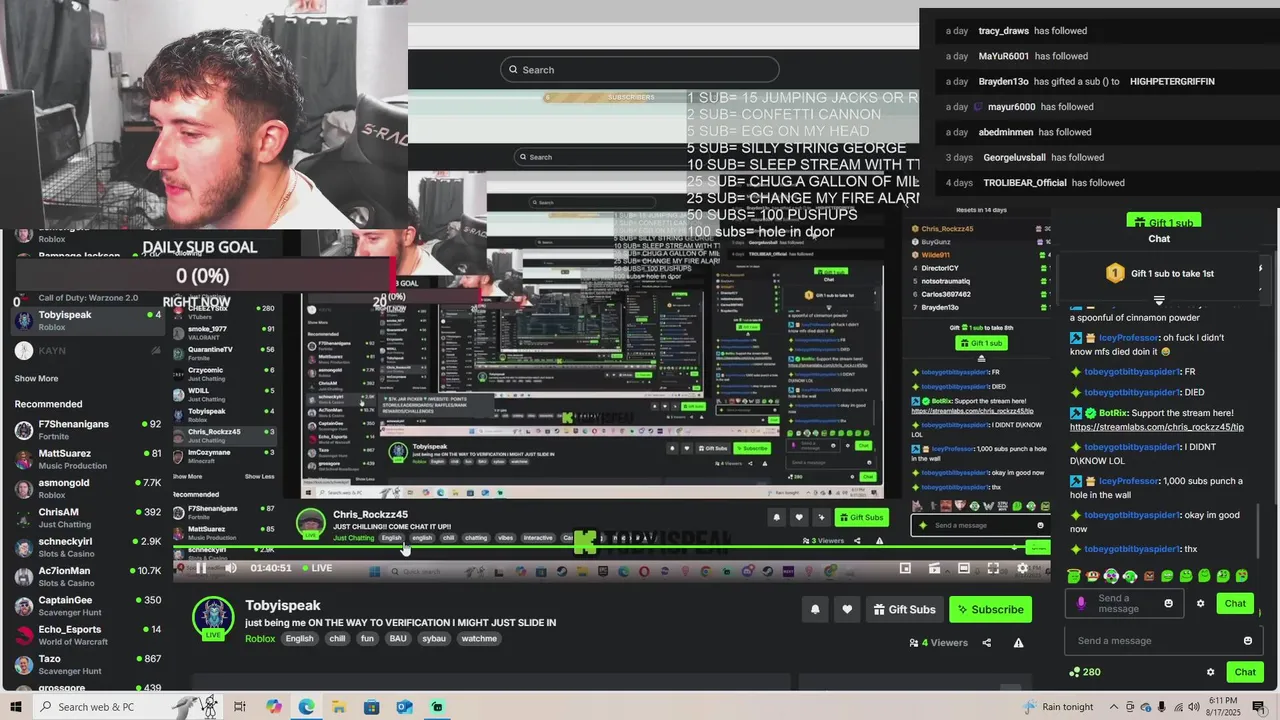Open MattSuarez recommended channel
Image resolution: width=1280 pixels, height=720 pixels.
(x=88, y=459)
